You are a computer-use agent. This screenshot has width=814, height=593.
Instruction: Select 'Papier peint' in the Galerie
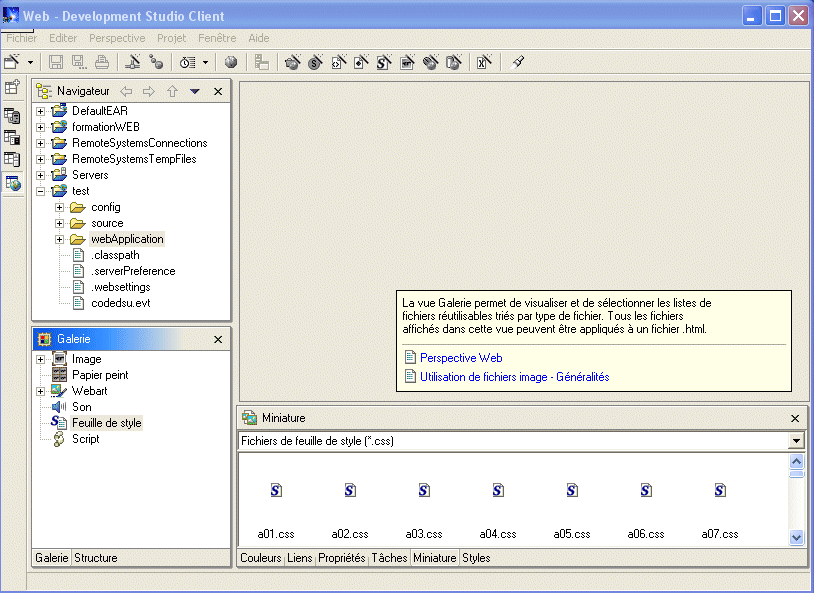[x=100, y=375]
